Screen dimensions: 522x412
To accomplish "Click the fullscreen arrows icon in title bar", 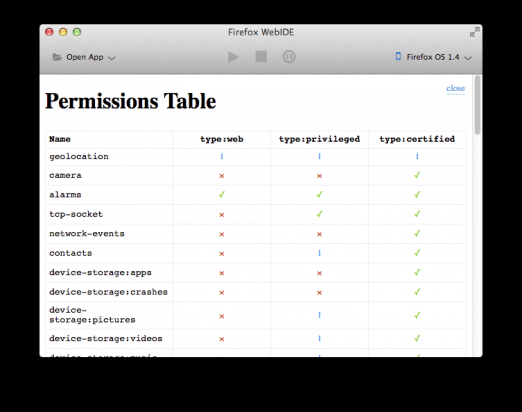I will tap(474, 33).
